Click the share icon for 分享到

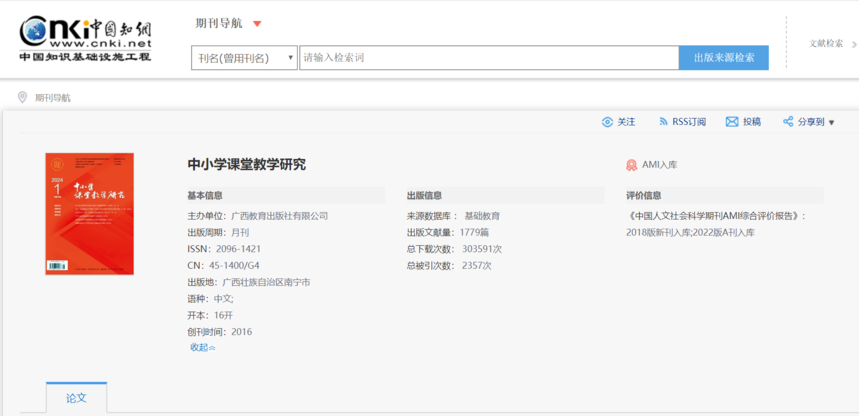[x=788, y=122]
